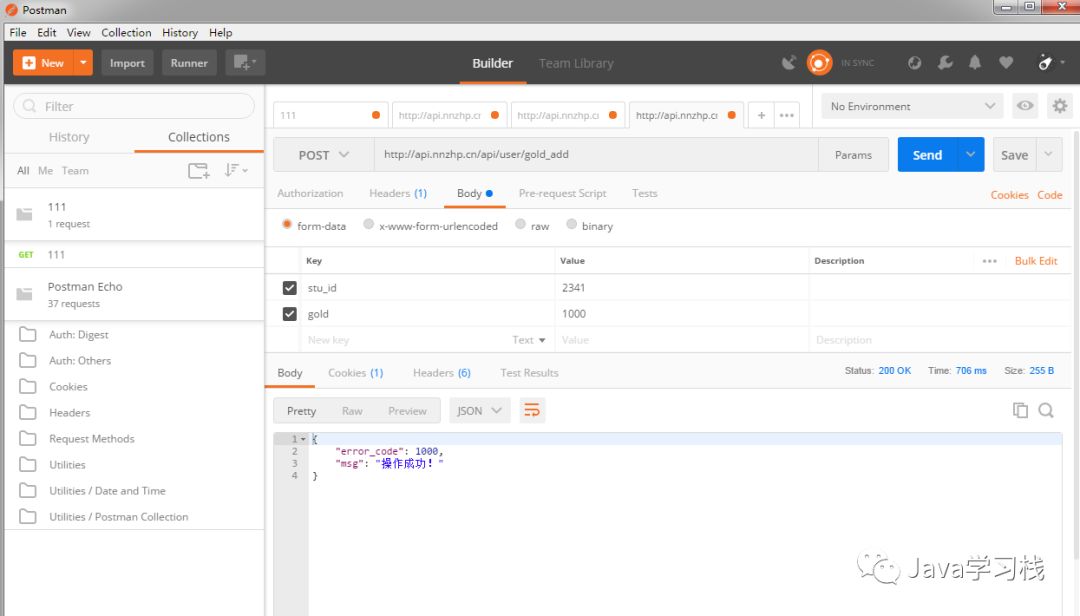Uncheck the stu_id parameter checkbox
The height and width of the screenshot is (616, 1080).
click(x=289, y=288)
